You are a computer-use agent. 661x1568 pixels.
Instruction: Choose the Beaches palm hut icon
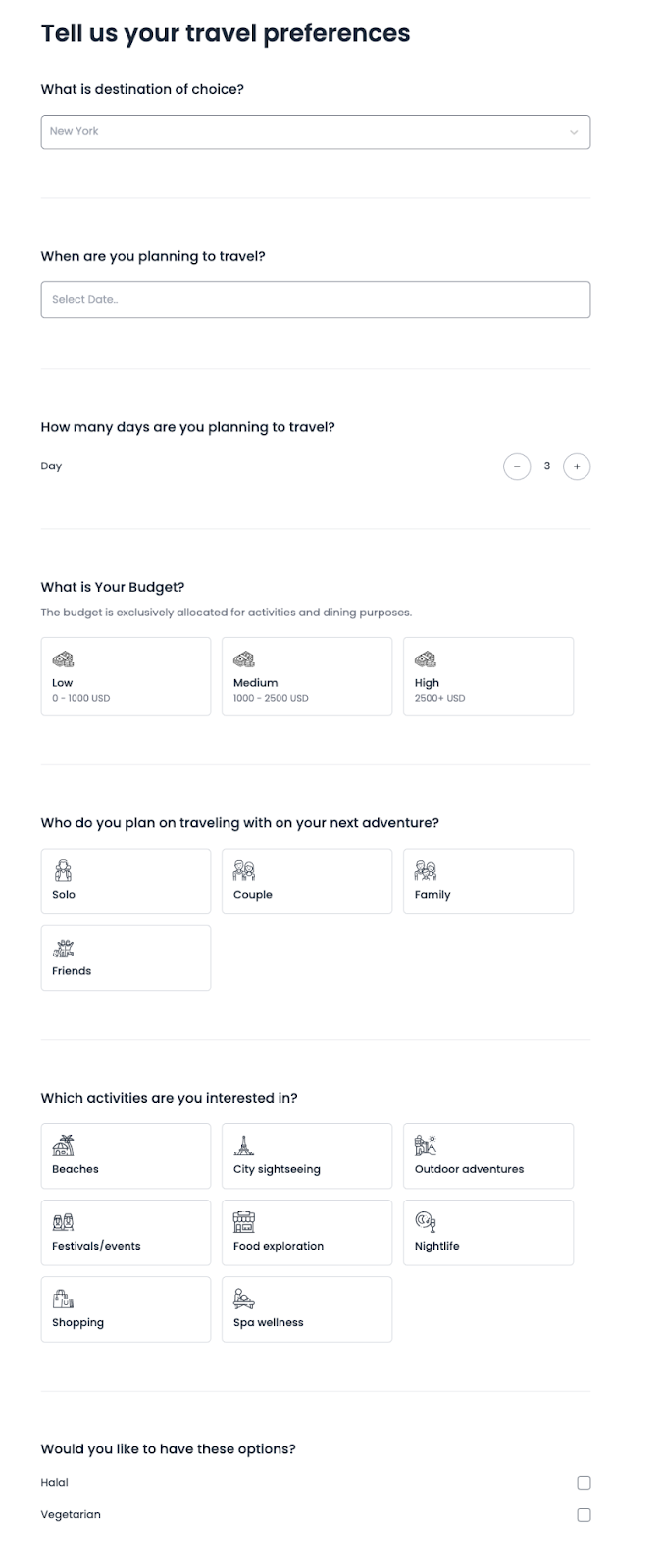[63, 1145]
